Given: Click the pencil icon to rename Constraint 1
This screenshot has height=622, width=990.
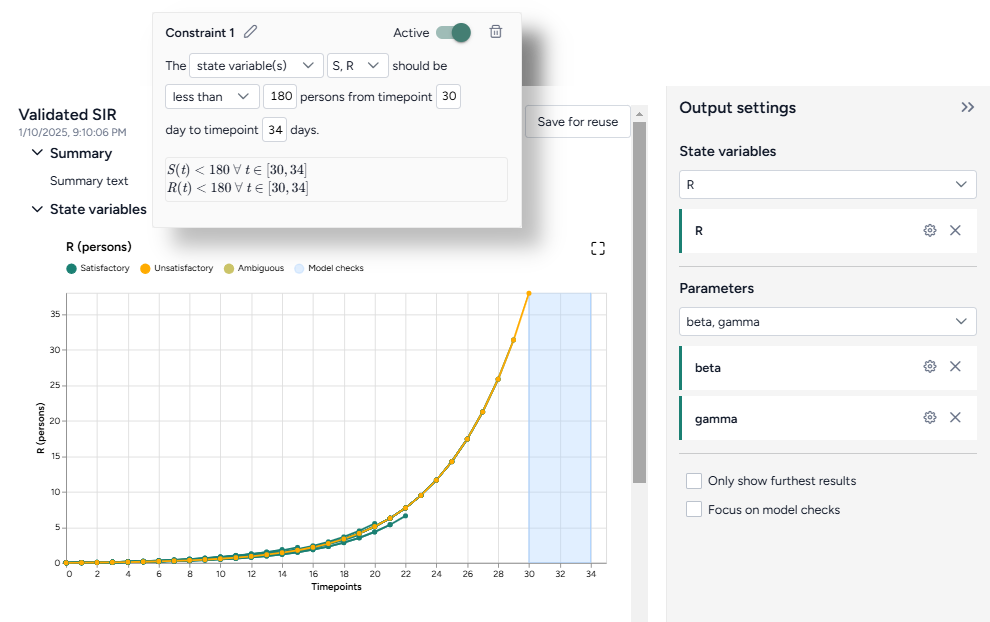Looking at the screenshot, I should pyautogui.click(x=251, y=32).
